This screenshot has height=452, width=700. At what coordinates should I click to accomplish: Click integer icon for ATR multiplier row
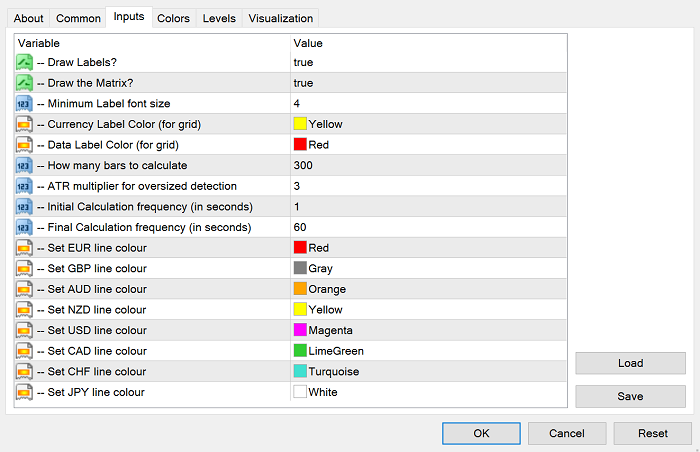coord(24,186)
